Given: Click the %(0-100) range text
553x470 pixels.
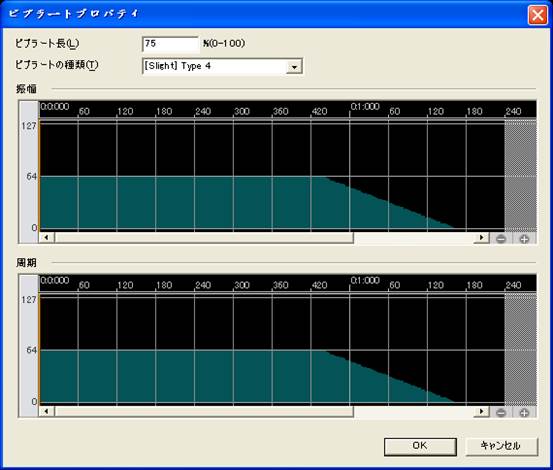Looking at the screenshot, I should (224, 43).
